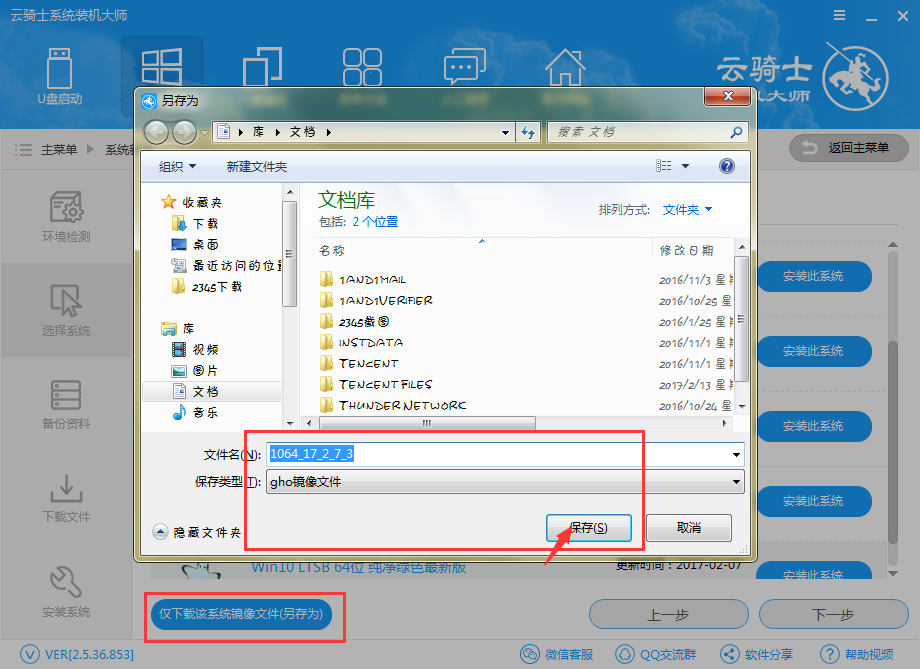Collapse folders with 隐藏文件夹

click(x=197, y=532)
